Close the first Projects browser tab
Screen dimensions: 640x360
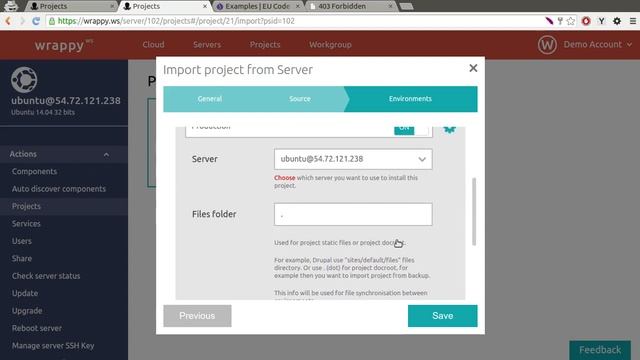112,6
